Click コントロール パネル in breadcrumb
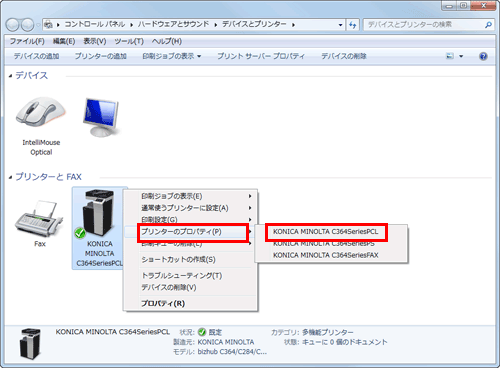Screen dimensions: 500x368 (x=95, y=24)
